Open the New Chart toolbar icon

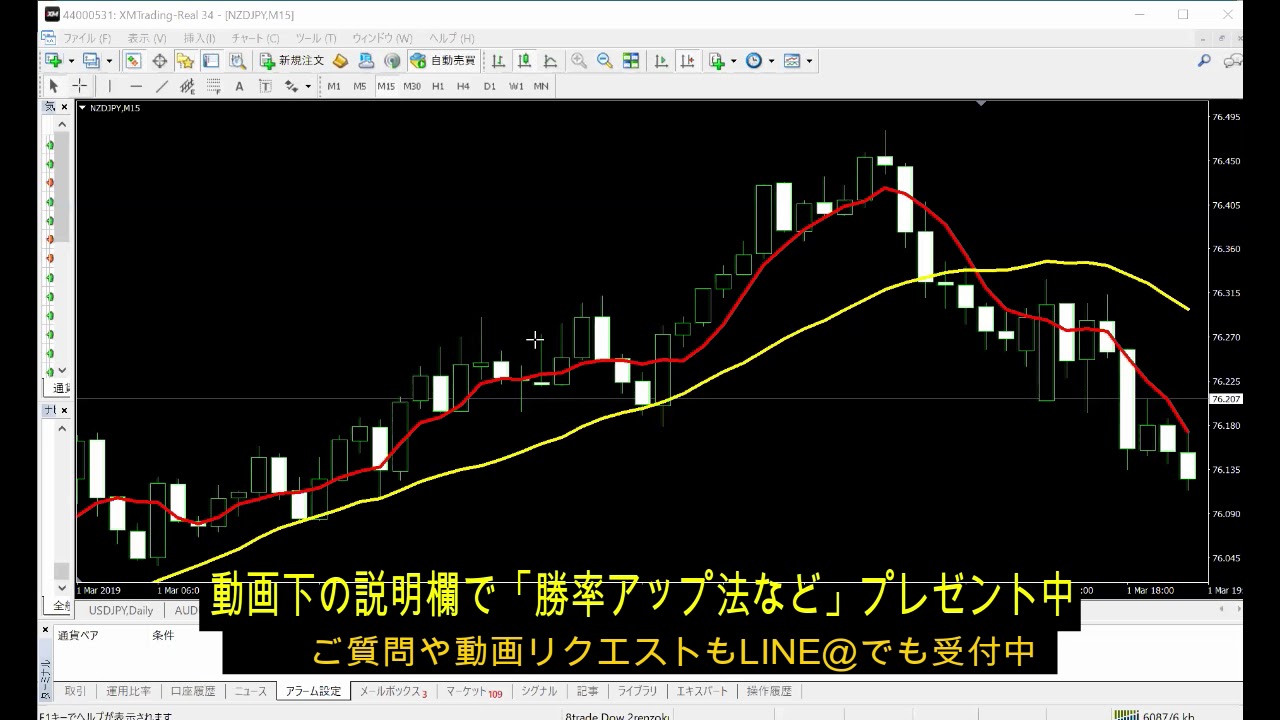click(54, 61)
